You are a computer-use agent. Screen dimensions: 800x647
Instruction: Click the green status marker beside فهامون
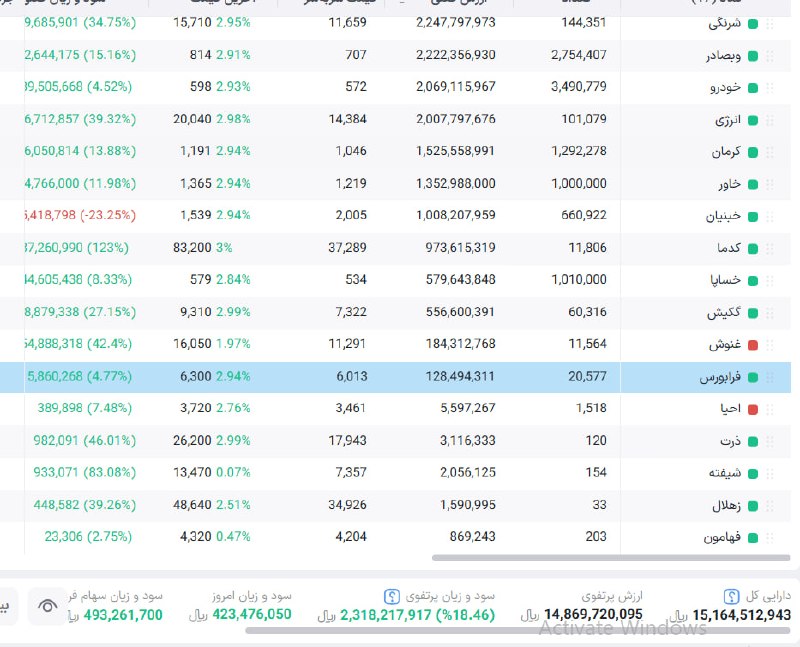pyautogui.click(x=753, y=538)
